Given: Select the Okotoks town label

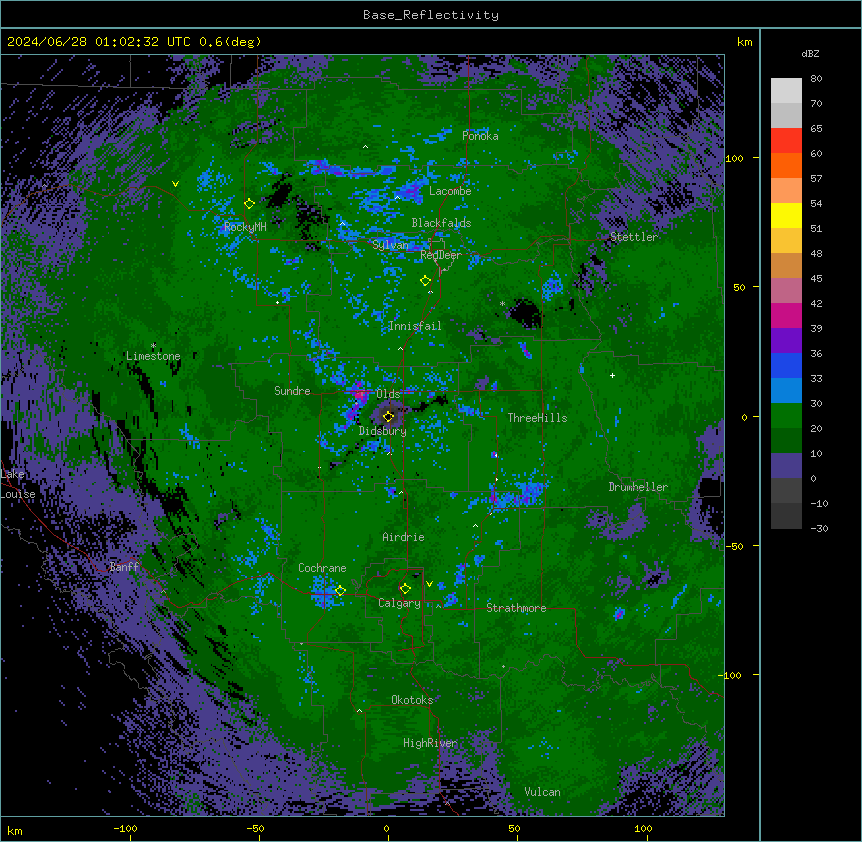Looking at the screenshot, I should (x=412, y=700).
